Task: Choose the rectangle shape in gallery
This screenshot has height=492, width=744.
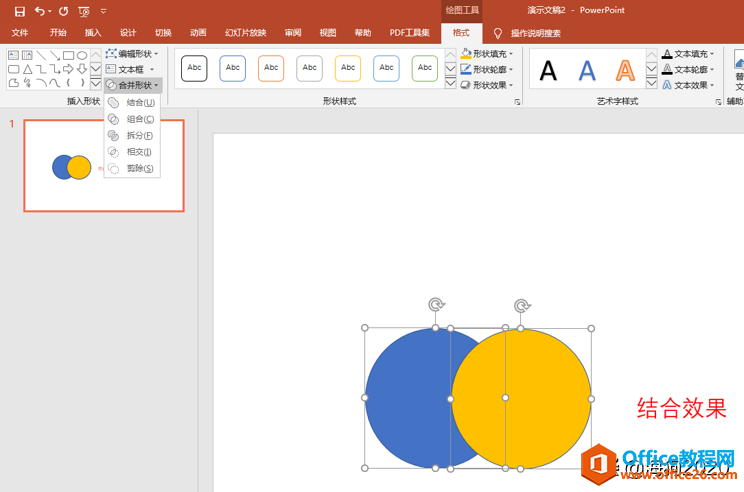Action: (69, 55)
